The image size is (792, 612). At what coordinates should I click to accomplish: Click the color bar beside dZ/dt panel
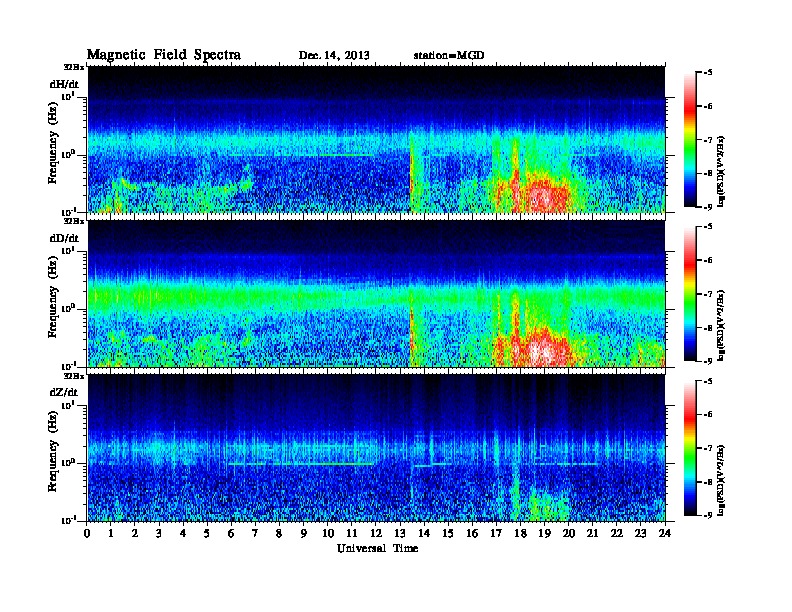pyautogui.click(x=690, y=448)
